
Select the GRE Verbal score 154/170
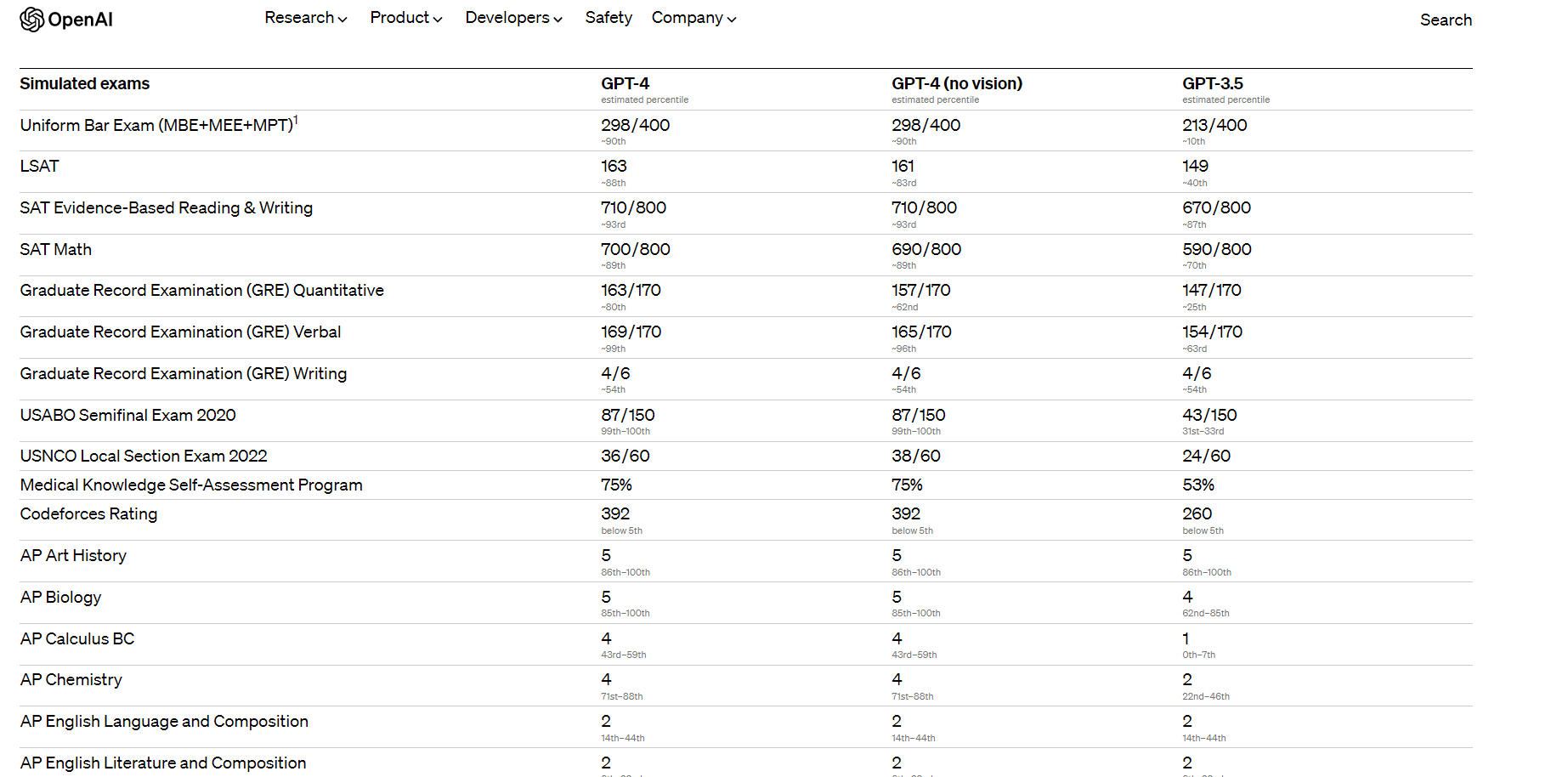[x=1212, y=332]
